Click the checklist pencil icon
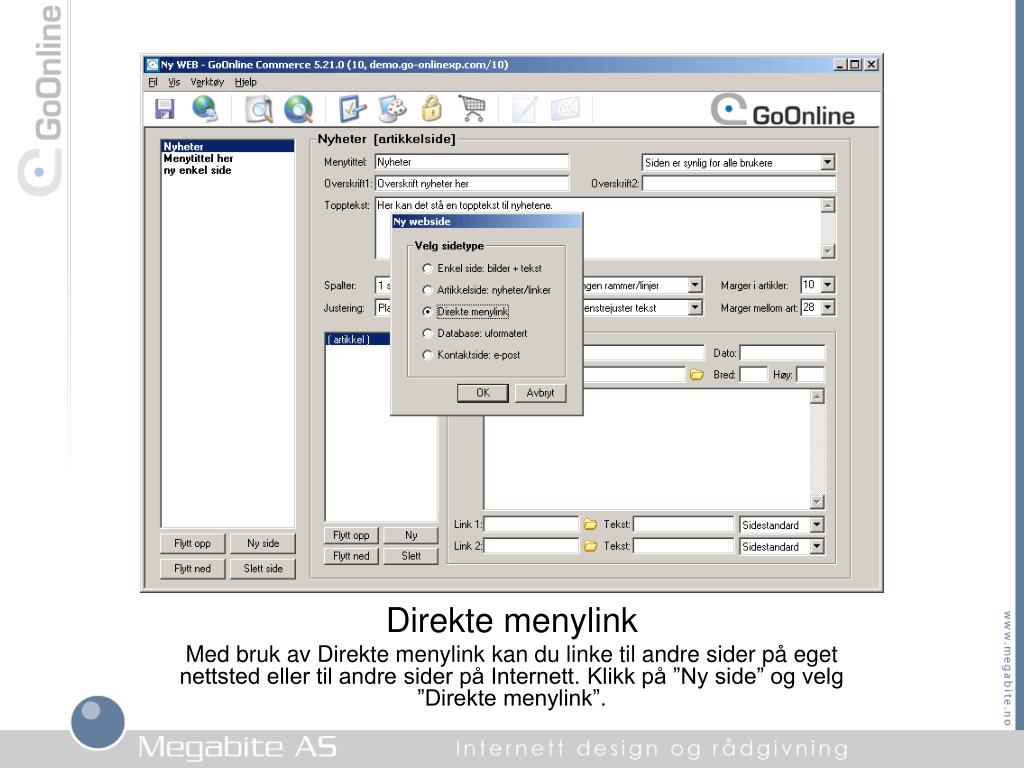 coord(353,109)
